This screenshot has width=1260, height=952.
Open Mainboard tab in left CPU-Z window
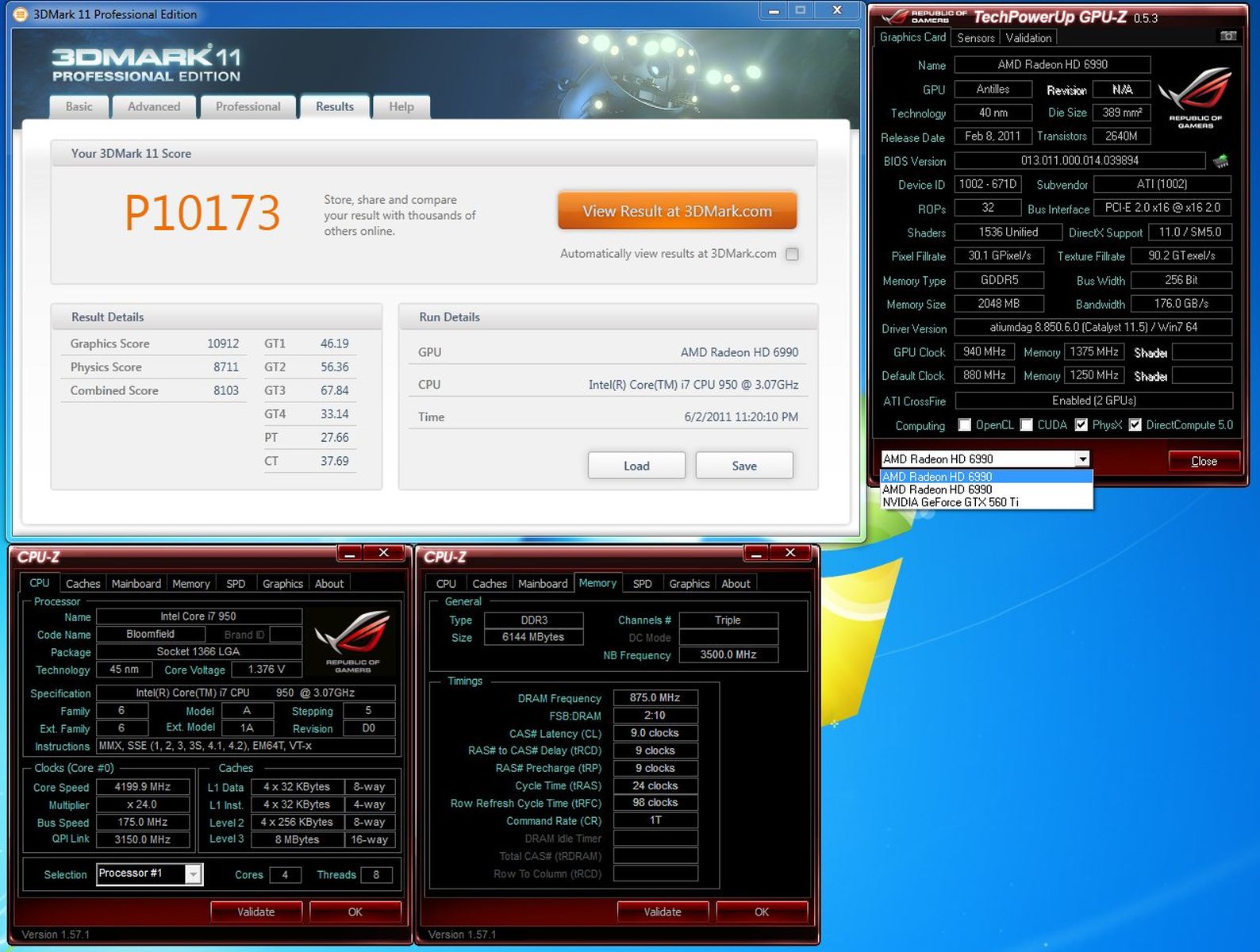point(136,584)
